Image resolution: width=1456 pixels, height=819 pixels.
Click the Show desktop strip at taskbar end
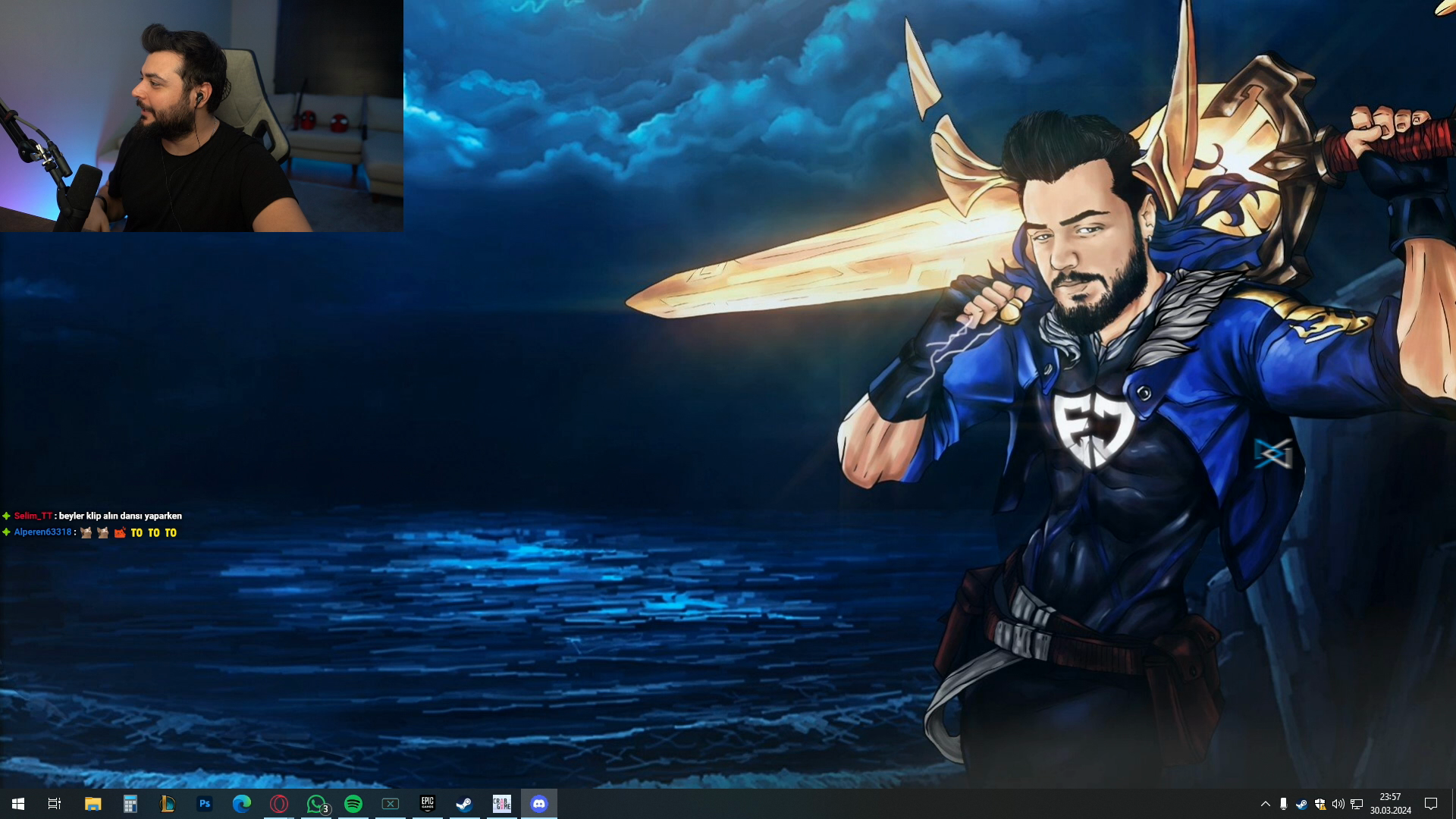point(1453,804)
